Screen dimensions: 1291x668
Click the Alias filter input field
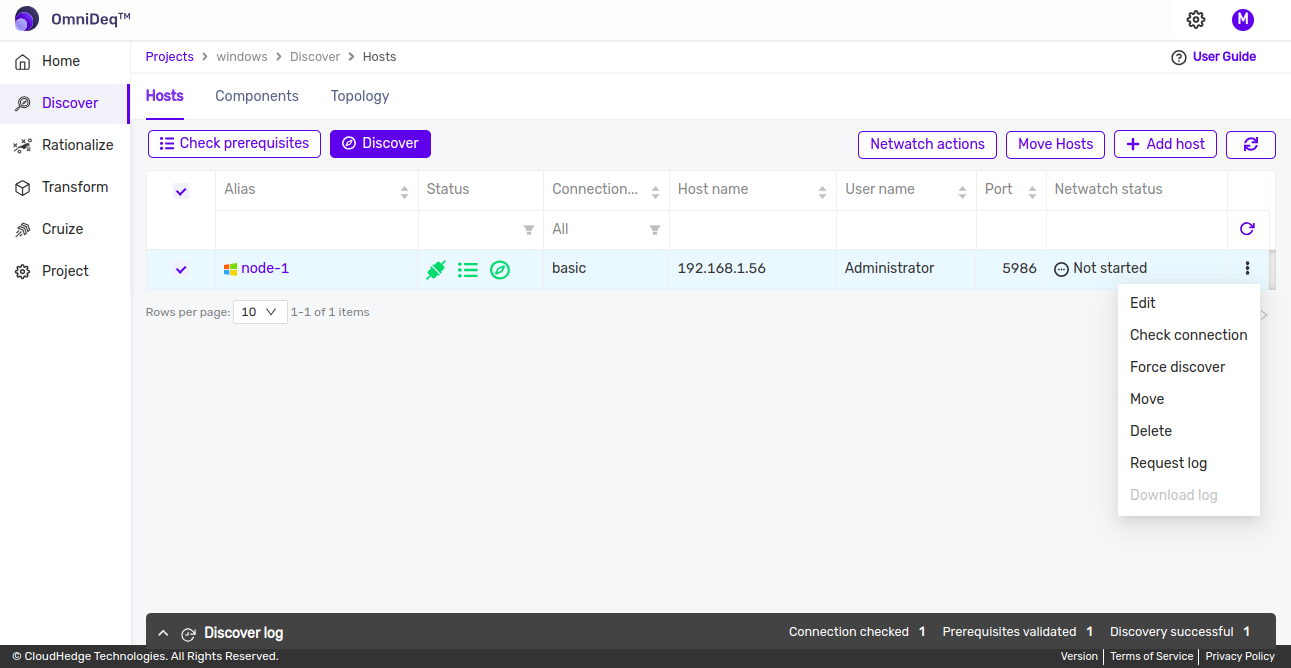(316, 229)
